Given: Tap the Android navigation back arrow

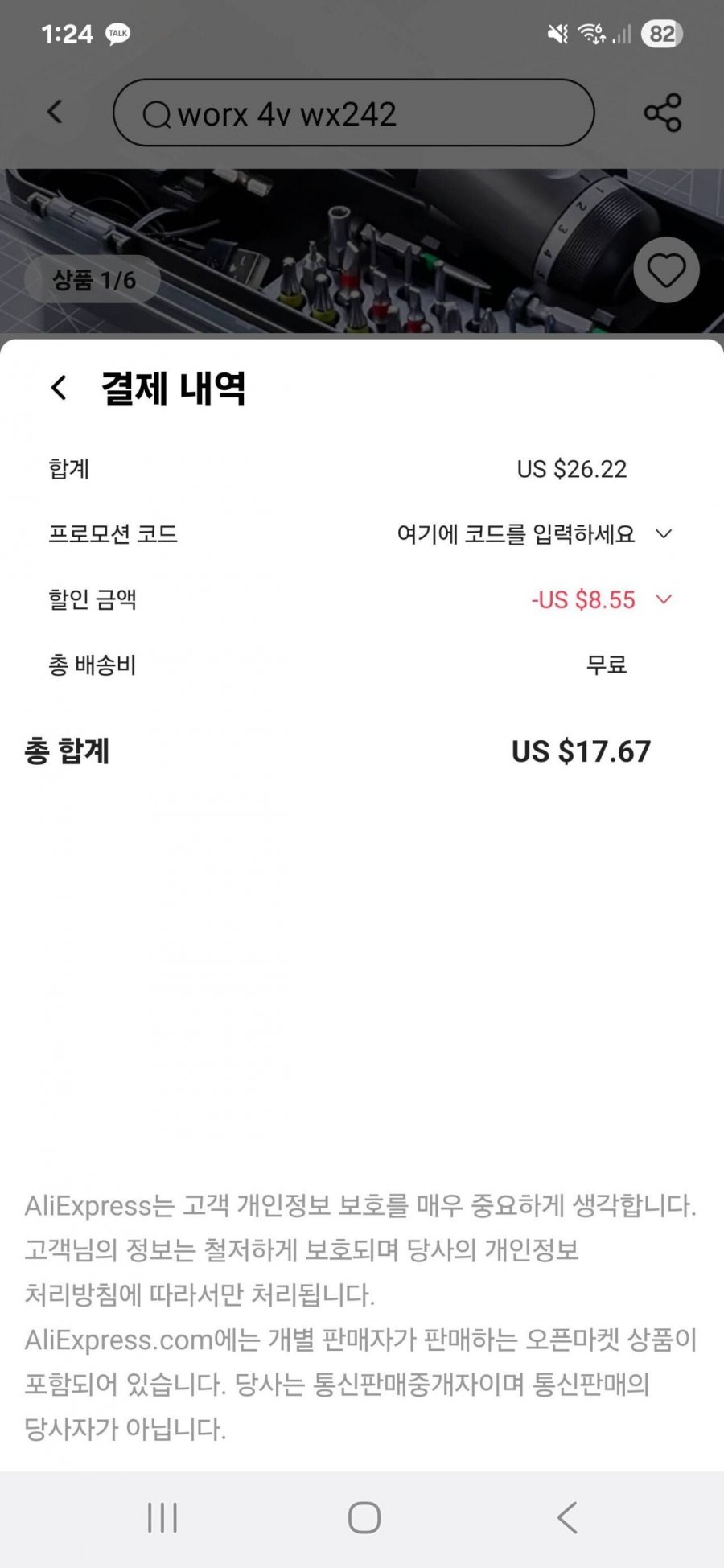Looking at the screenshot, I should [x=567, y=1517].
